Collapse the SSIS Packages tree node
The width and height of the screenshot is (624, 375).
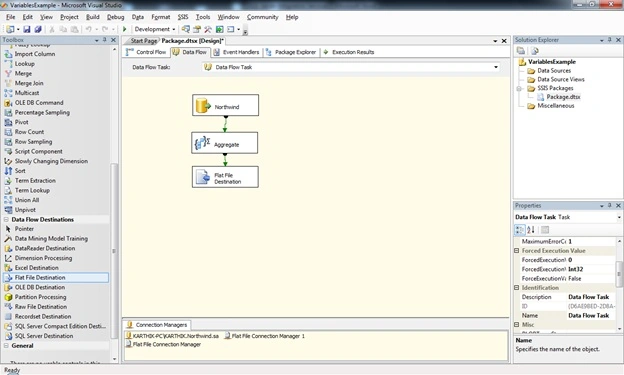tap(519, 88)
